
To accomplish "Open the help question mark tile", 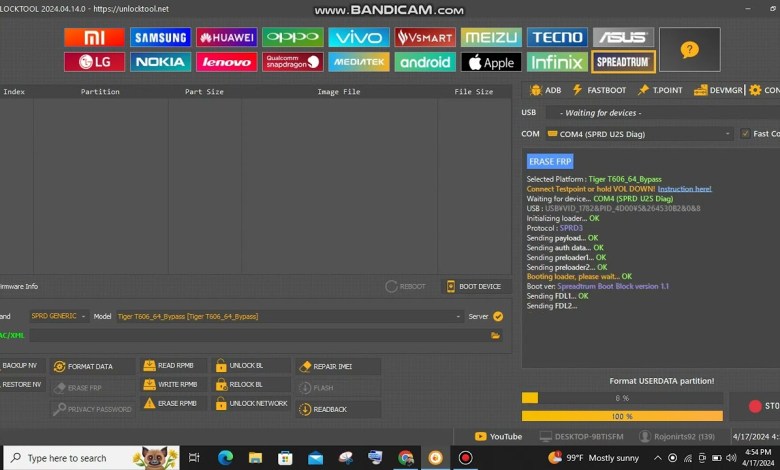I will (689, 50).
